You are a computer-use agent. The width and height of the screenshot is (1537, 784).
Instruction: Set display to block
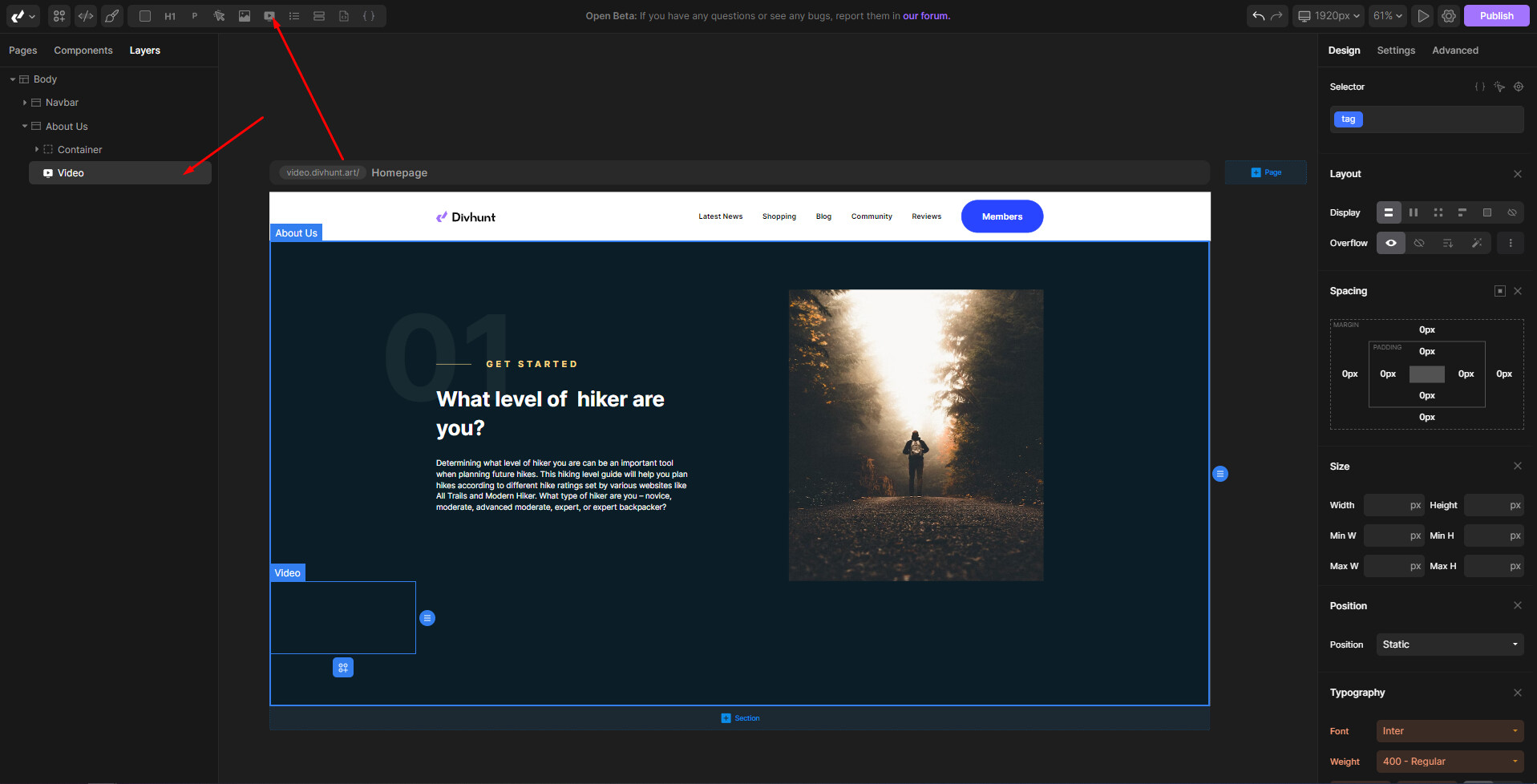point(1389,212)
